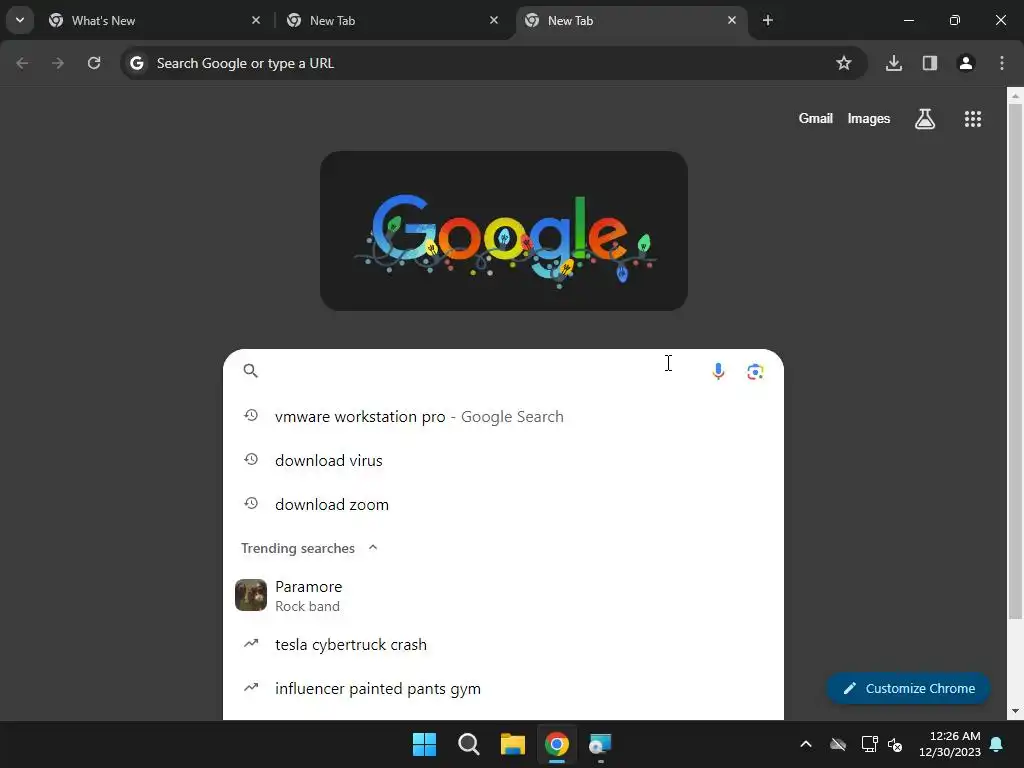Viewport: 1024px width, 768px height.
Task: Focus the address bar URL field
Action: coord(493,63)
